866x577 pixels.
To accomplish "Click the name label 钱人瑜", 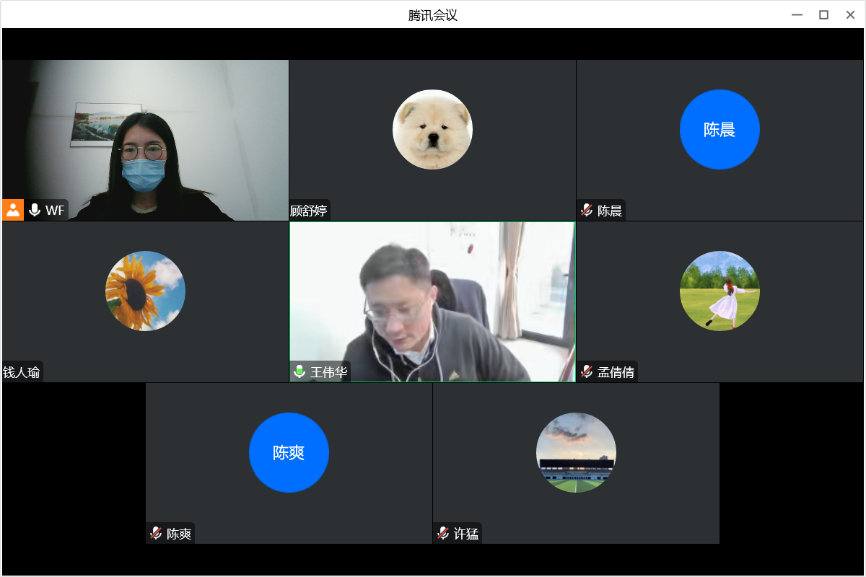I will (x=22, y=372).
